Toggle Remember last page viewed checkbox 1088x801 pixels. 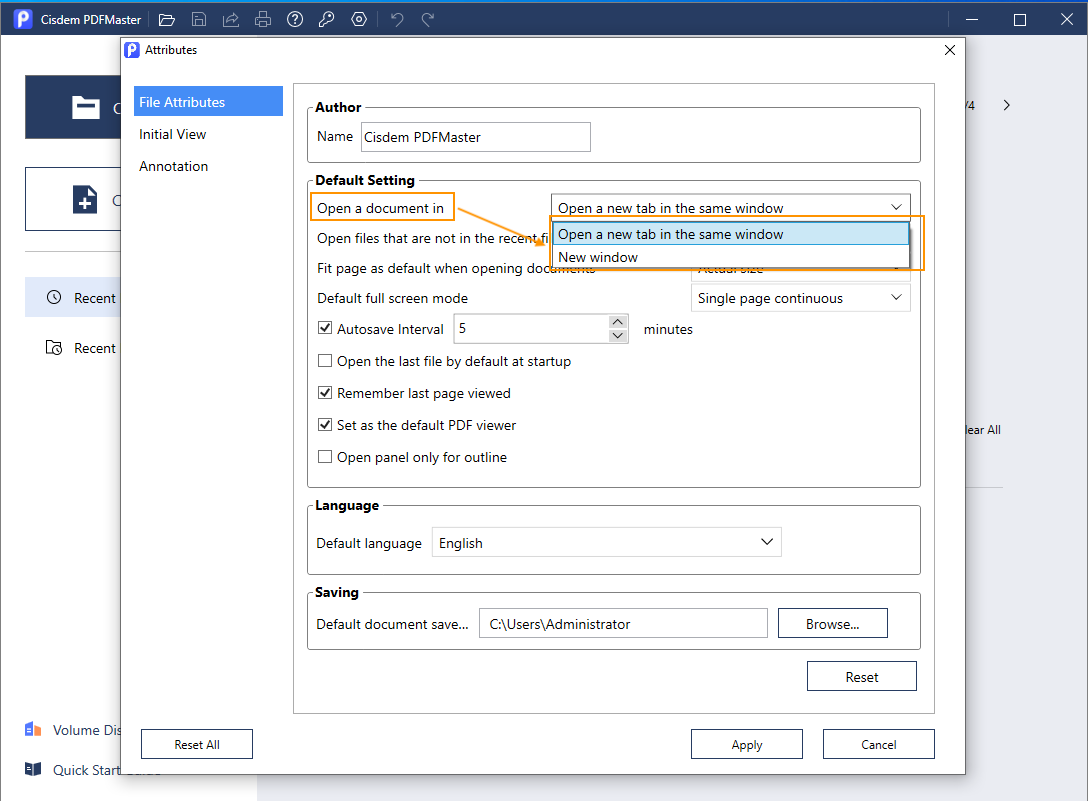click(x=325, y=392)
